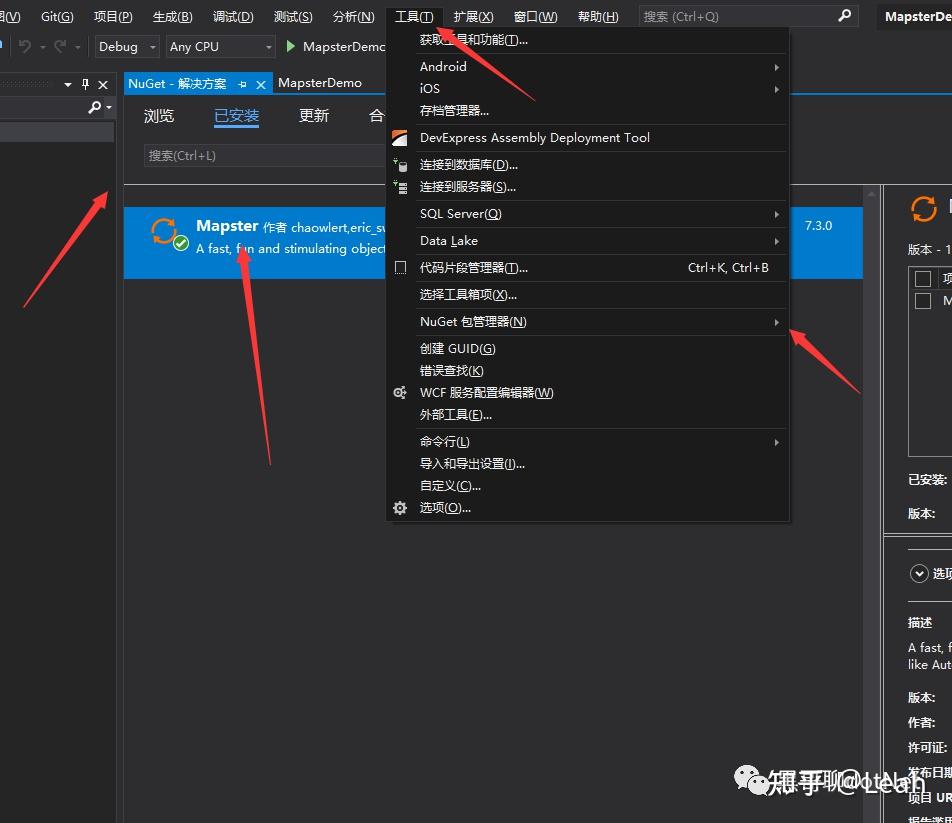Pin the NuGet solution tab

coord(242,84)
